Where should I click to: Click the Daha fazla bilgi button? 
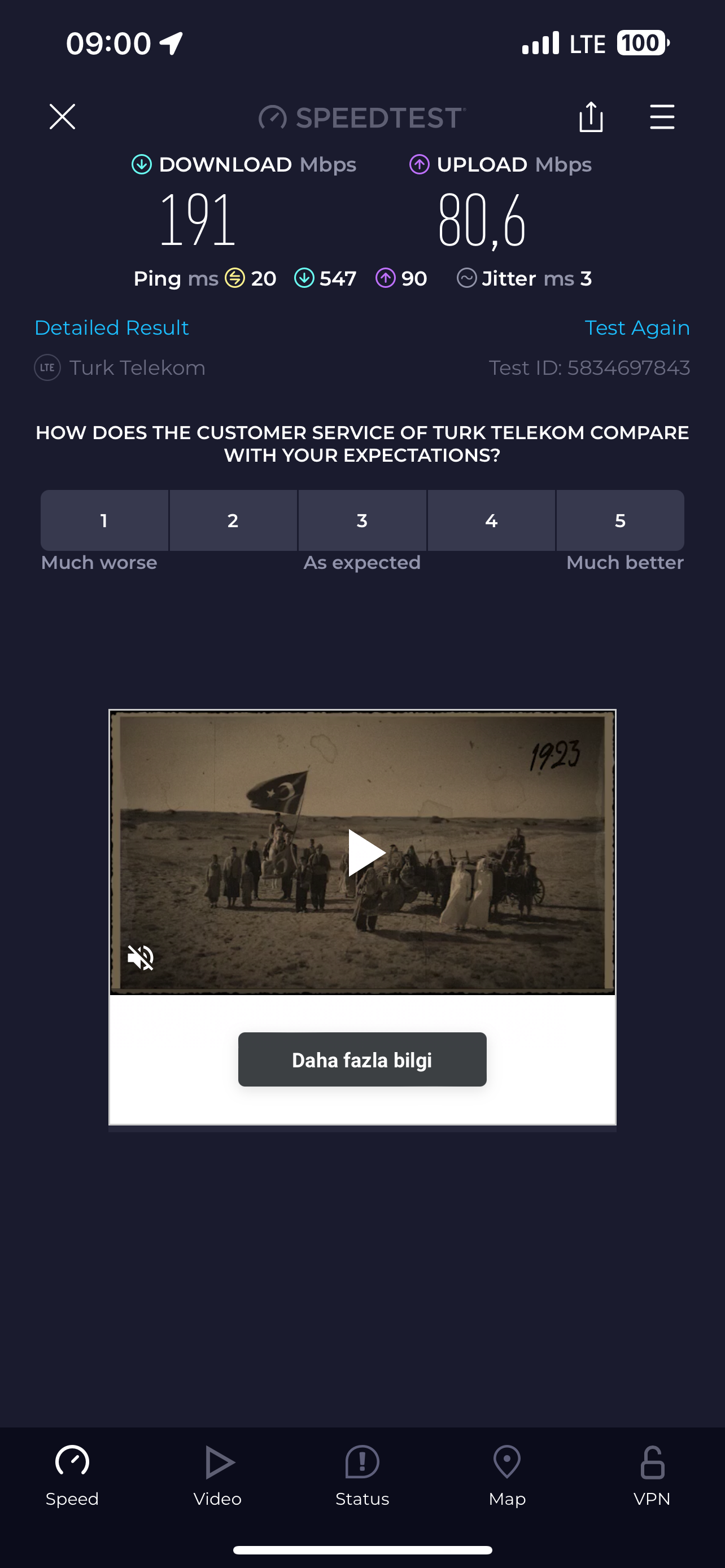pos(362,1059)
